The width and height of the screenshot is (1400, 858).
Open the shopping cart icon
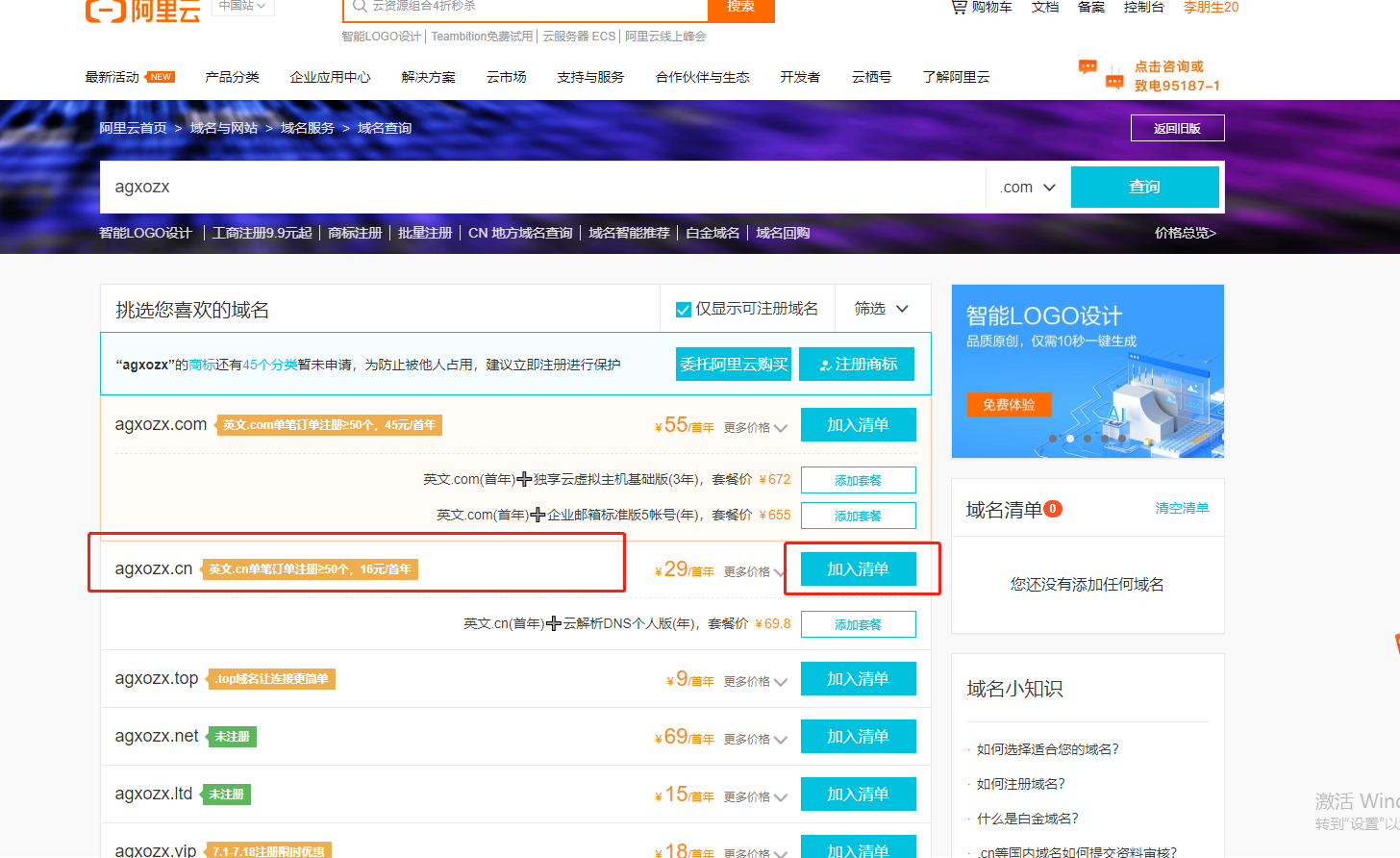pyautogui.click(x=958, y=8)
